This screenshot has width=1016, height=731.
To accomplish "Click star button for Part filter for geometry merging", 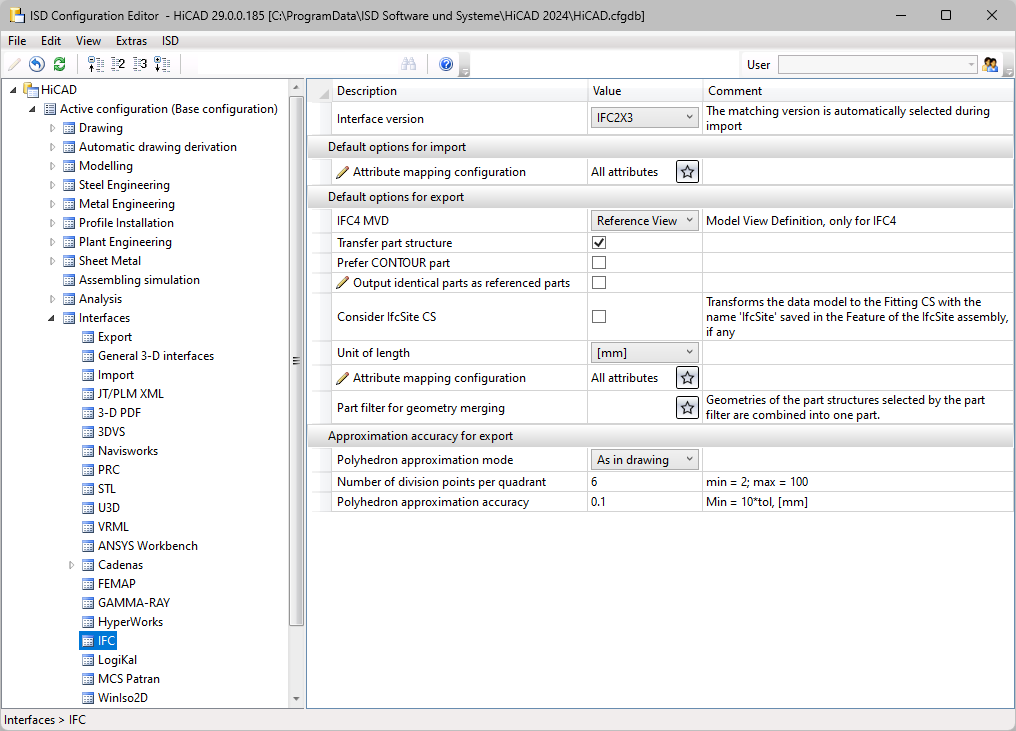I will click(x=687, y=407).
